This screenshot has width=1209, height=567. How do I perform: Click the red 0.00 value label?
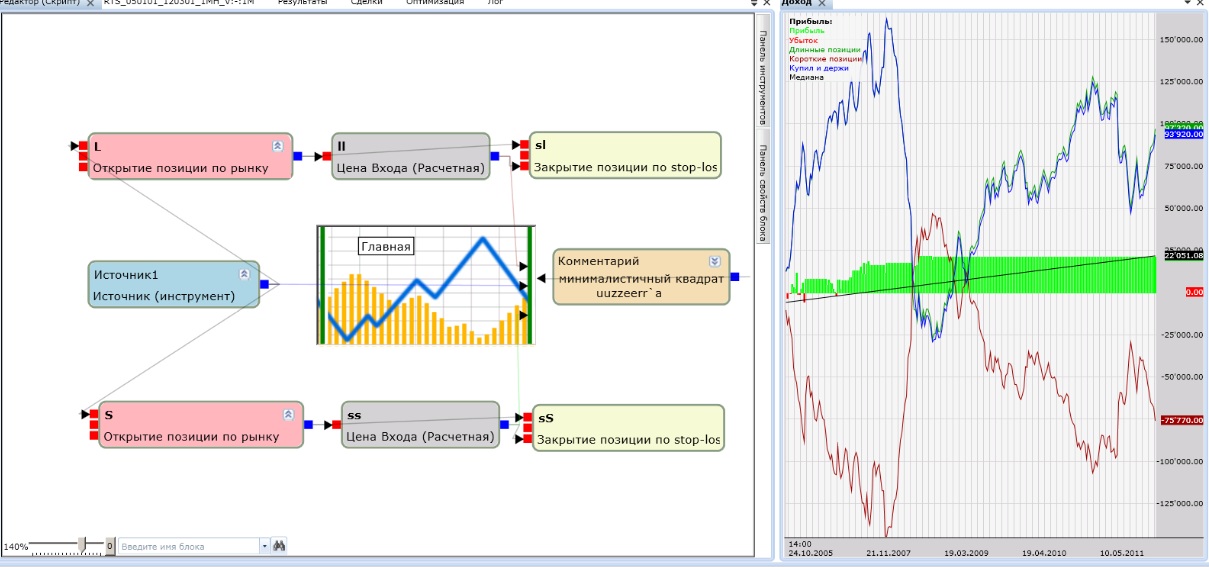(1194, 292)
